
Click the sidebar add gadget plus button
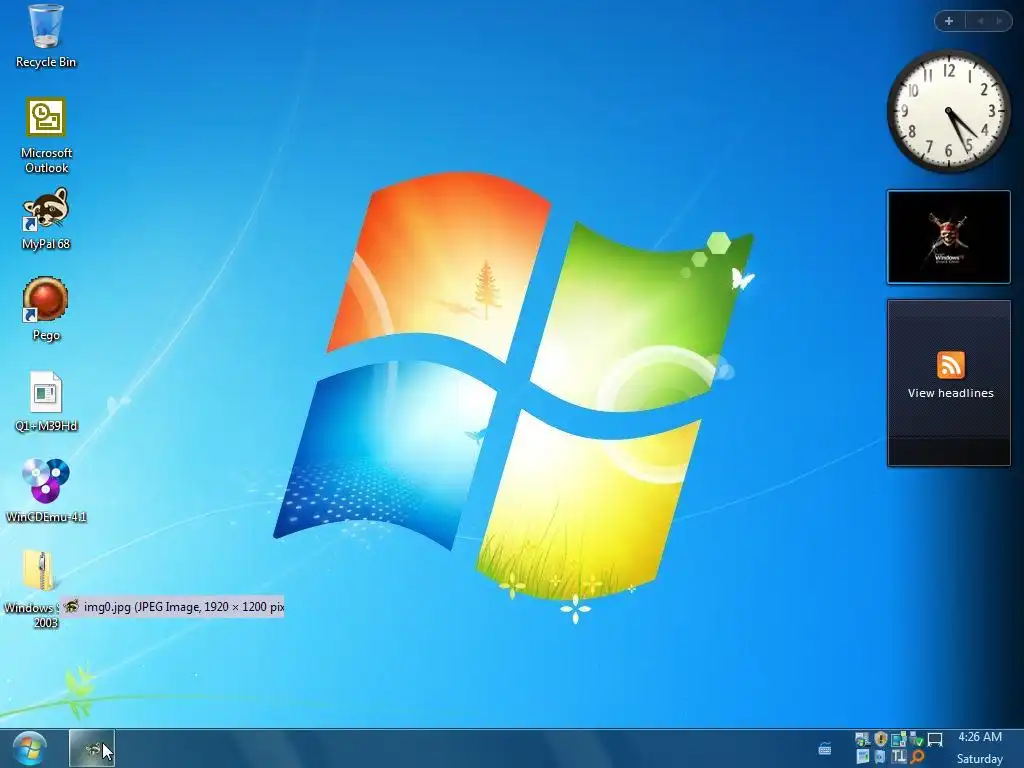949,21
